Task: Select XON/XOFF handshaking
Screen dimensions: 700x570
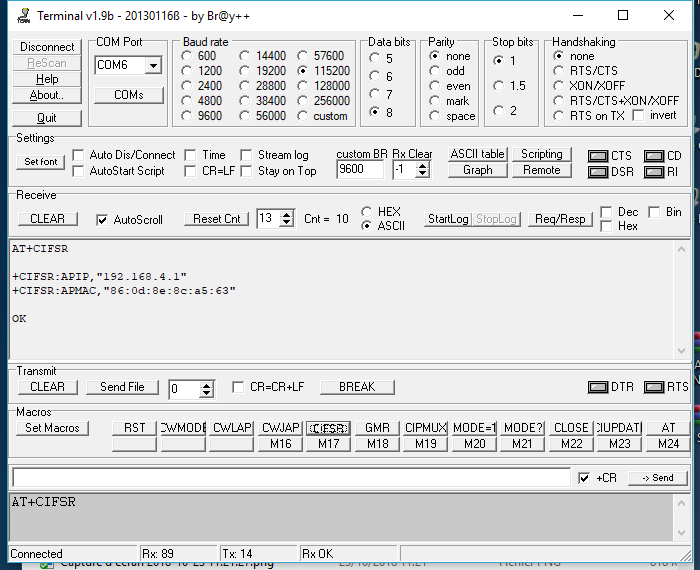Action: coord(558,86)
